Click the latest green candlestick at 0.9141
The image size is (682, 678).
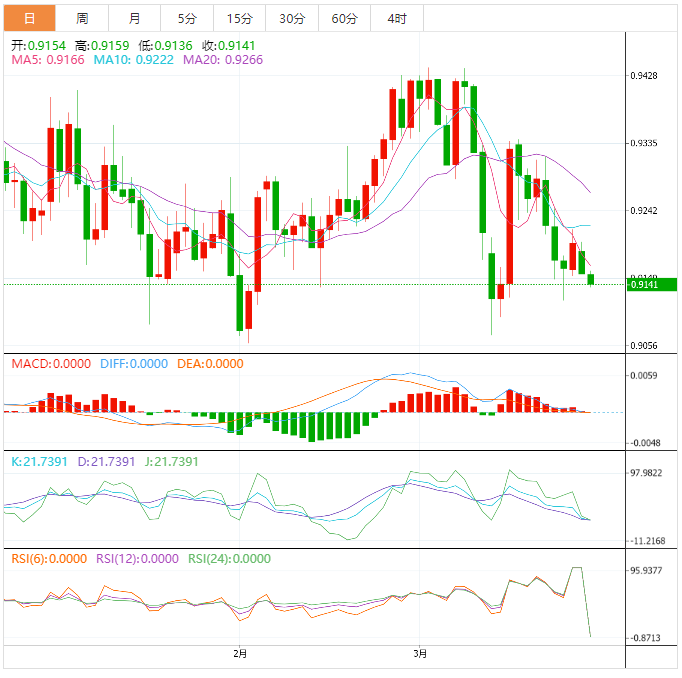pos(591,279)
